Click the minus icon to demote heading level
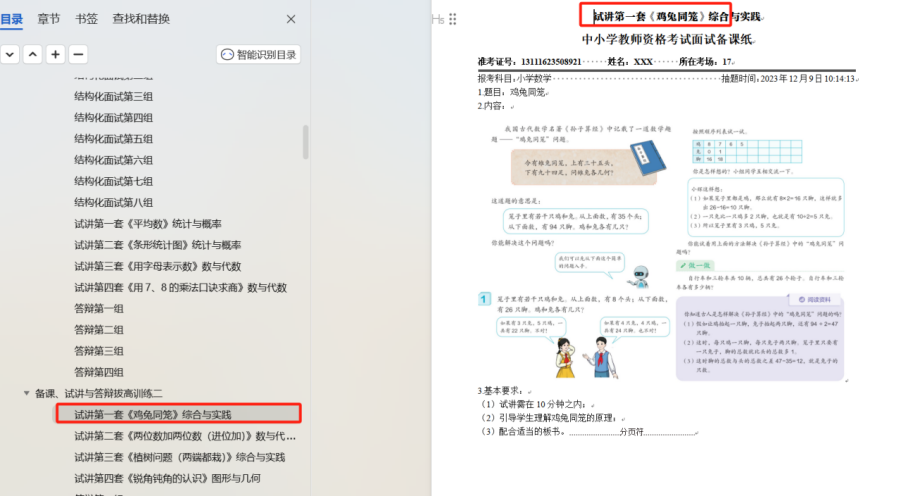Viewport: 901px width, 497px height. tap(78, 54)
